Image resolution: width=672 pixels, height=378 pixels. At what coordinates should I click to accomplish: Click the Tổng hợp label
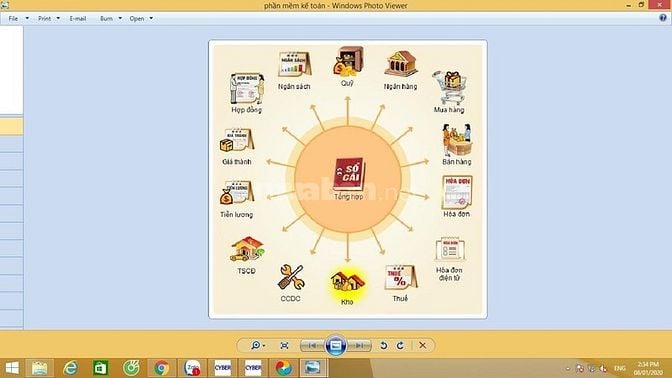click(348, 197)
